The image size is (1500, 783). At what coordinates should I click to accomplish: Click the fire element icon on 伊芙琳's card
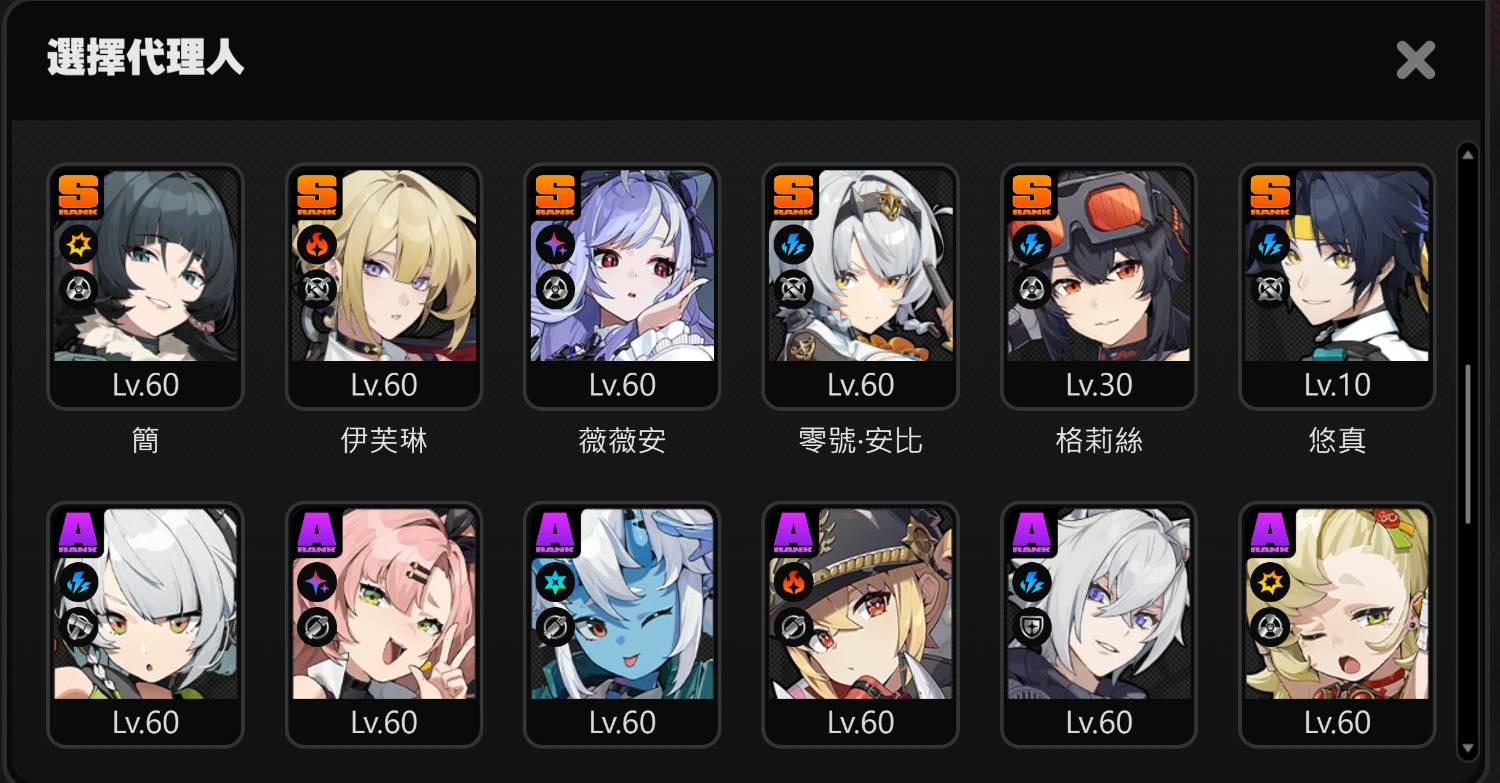pos(316,244)
